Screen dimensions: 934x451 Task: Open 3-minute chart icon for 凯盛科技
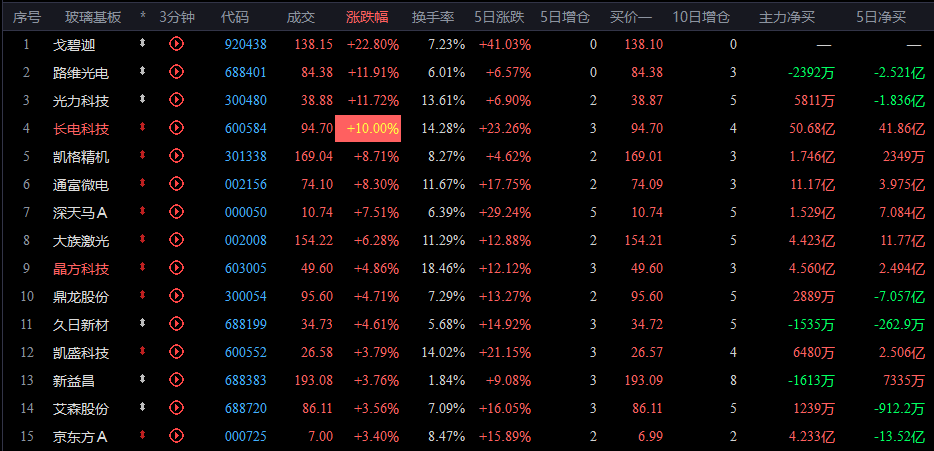pyautogui.click(x=176, y=352)
